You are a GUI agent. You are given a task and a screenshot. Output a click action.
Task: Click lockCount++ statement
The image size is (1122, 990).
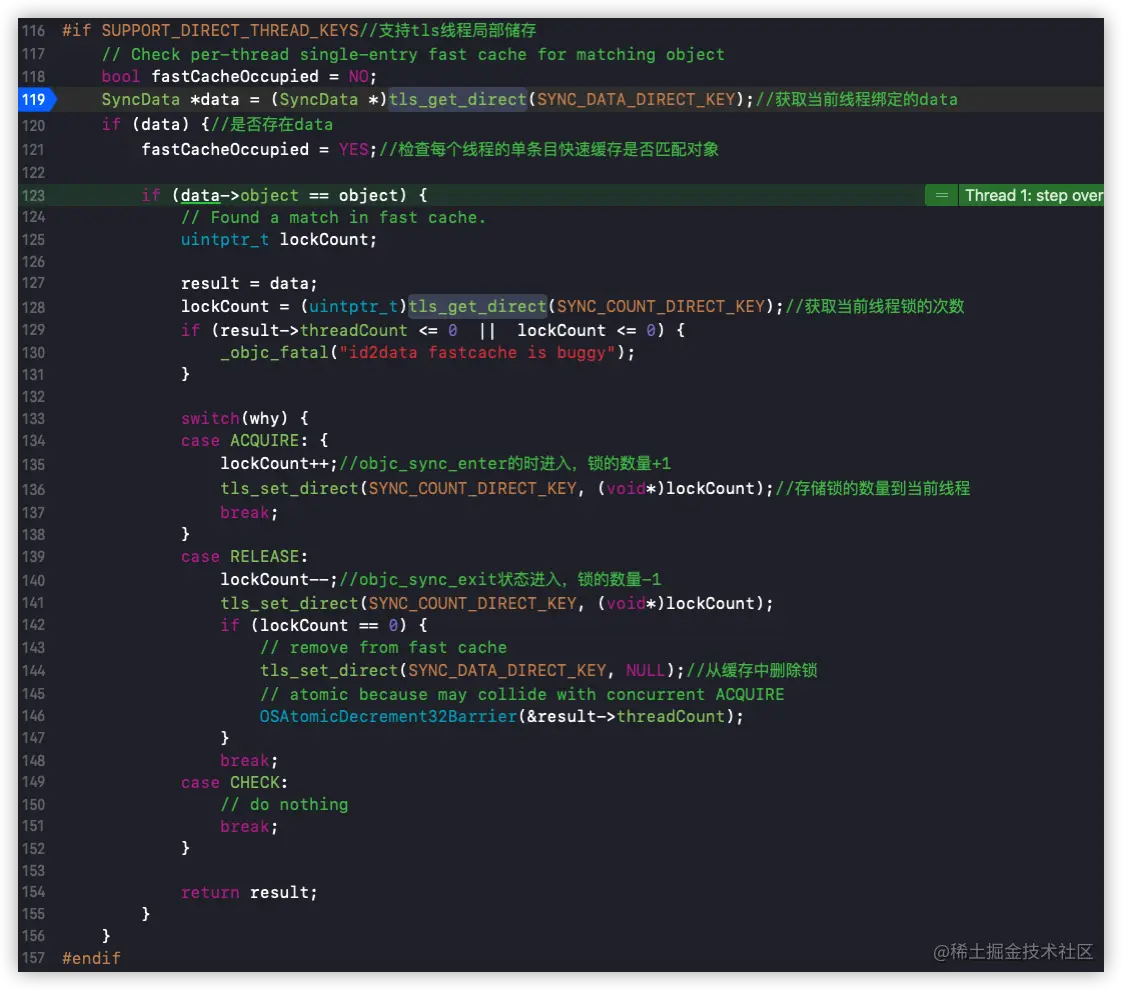(x=279, y=464)
